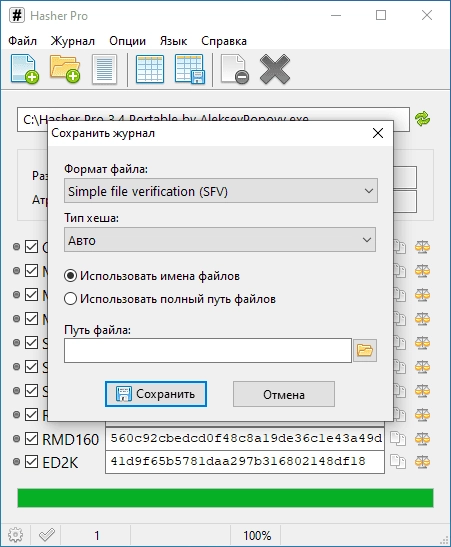
Task: Click the Отмена button
Action: (x=284, y=394)
